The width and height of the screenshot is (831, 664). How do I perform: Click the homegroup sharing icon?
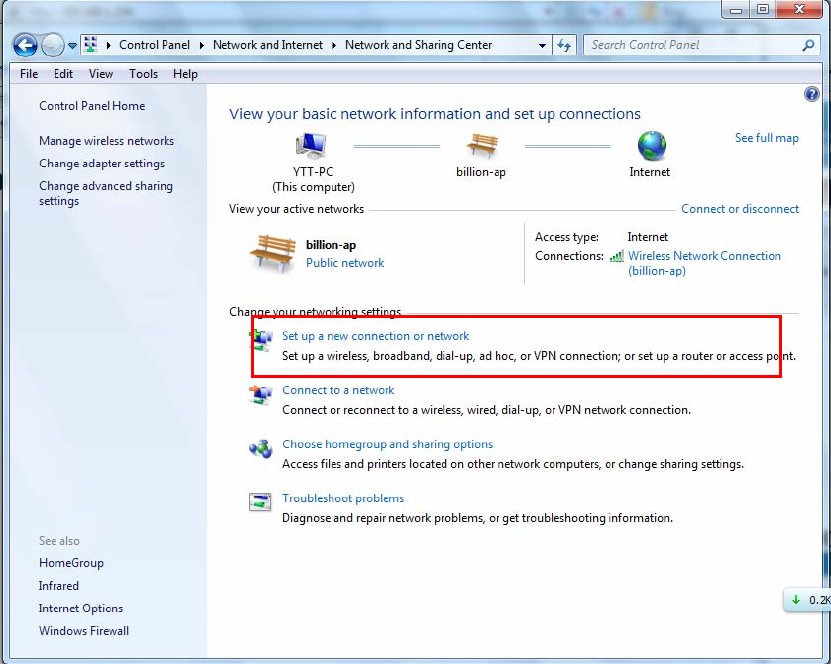coord(260,449)
